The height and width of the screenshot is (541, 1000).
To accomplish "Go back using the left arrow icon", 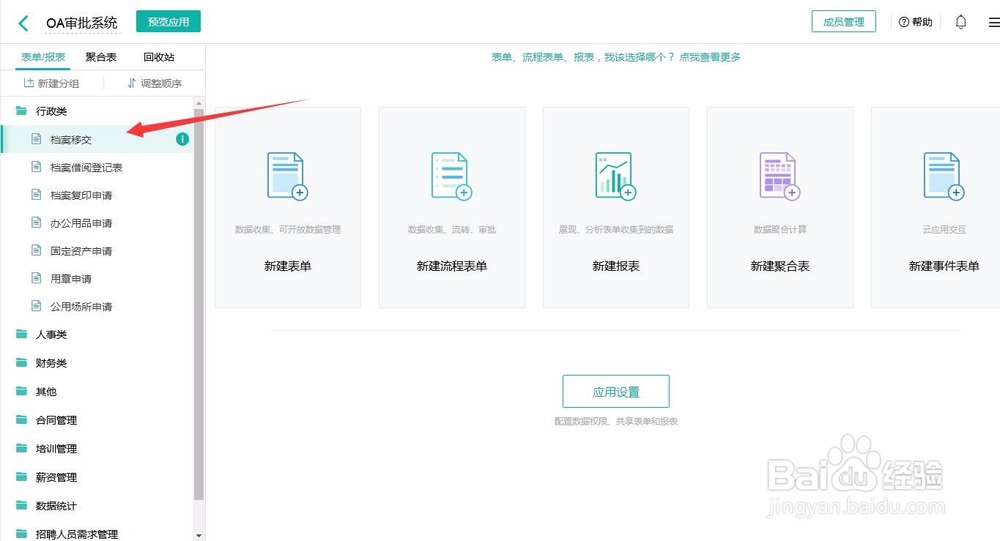I will (24, 23).
